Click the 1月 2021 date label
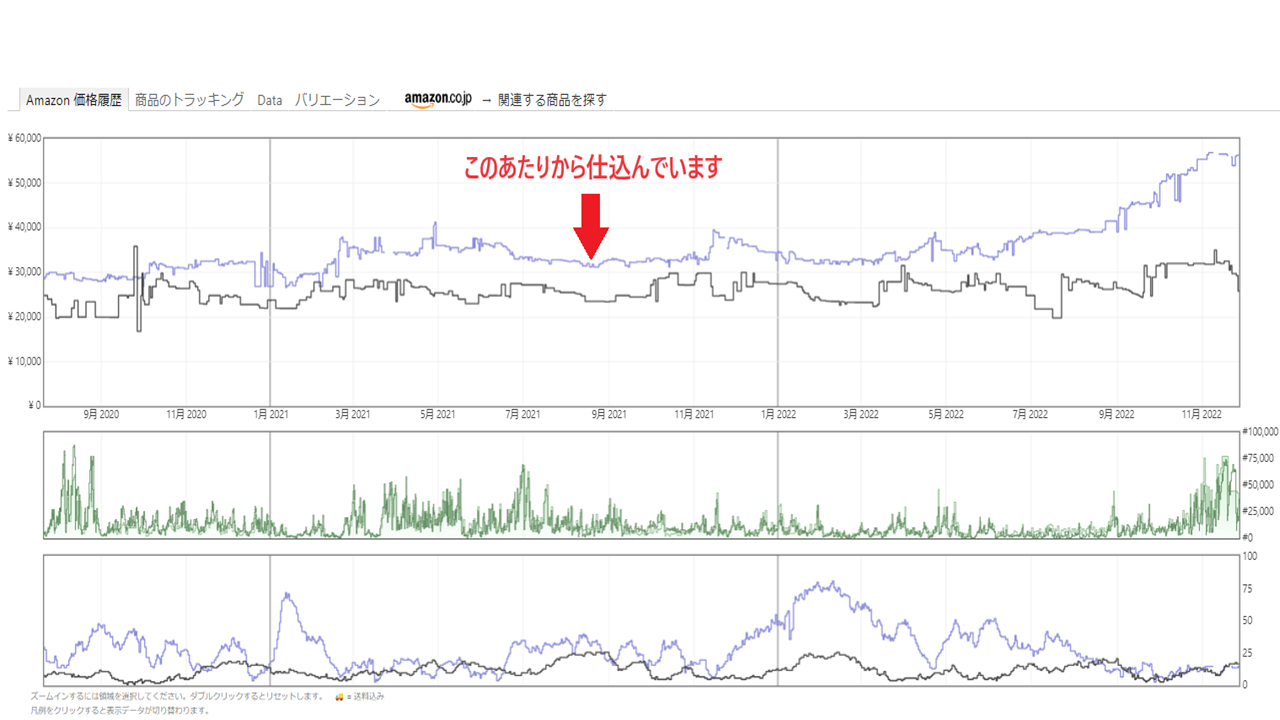This screenshot has width=1280, height=720. click(270, 414)
